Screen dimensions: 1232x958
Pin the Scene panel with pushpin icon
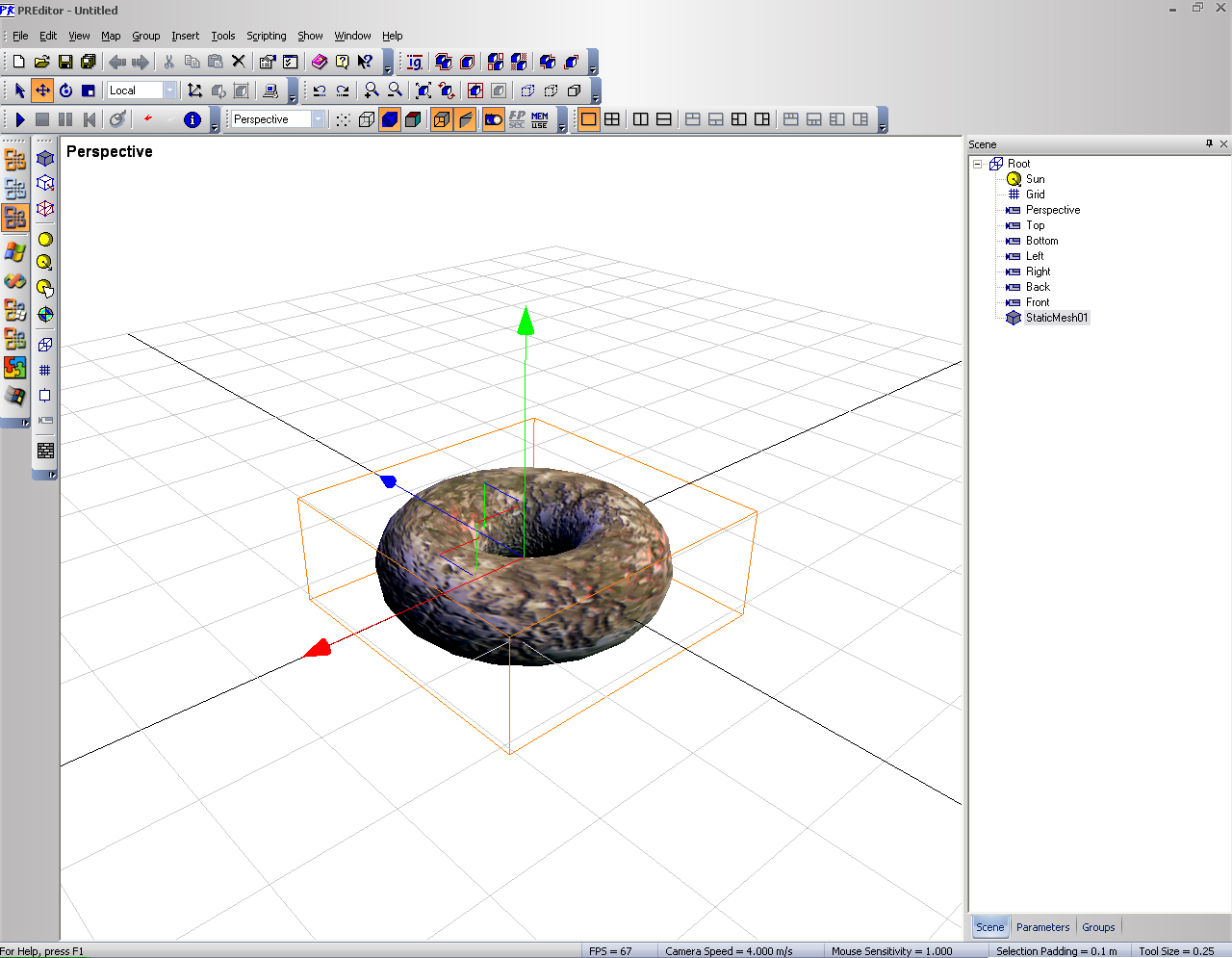click(1209, 143)
